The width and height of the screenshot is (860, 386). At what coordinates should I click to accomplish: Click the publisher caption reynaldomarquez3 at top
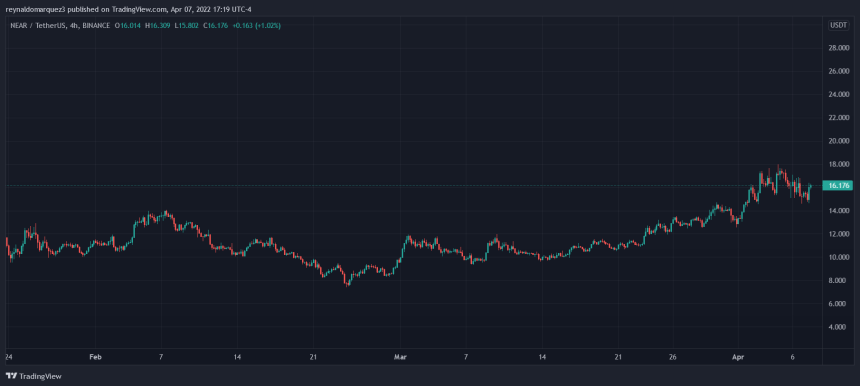[x=36, y=9]
